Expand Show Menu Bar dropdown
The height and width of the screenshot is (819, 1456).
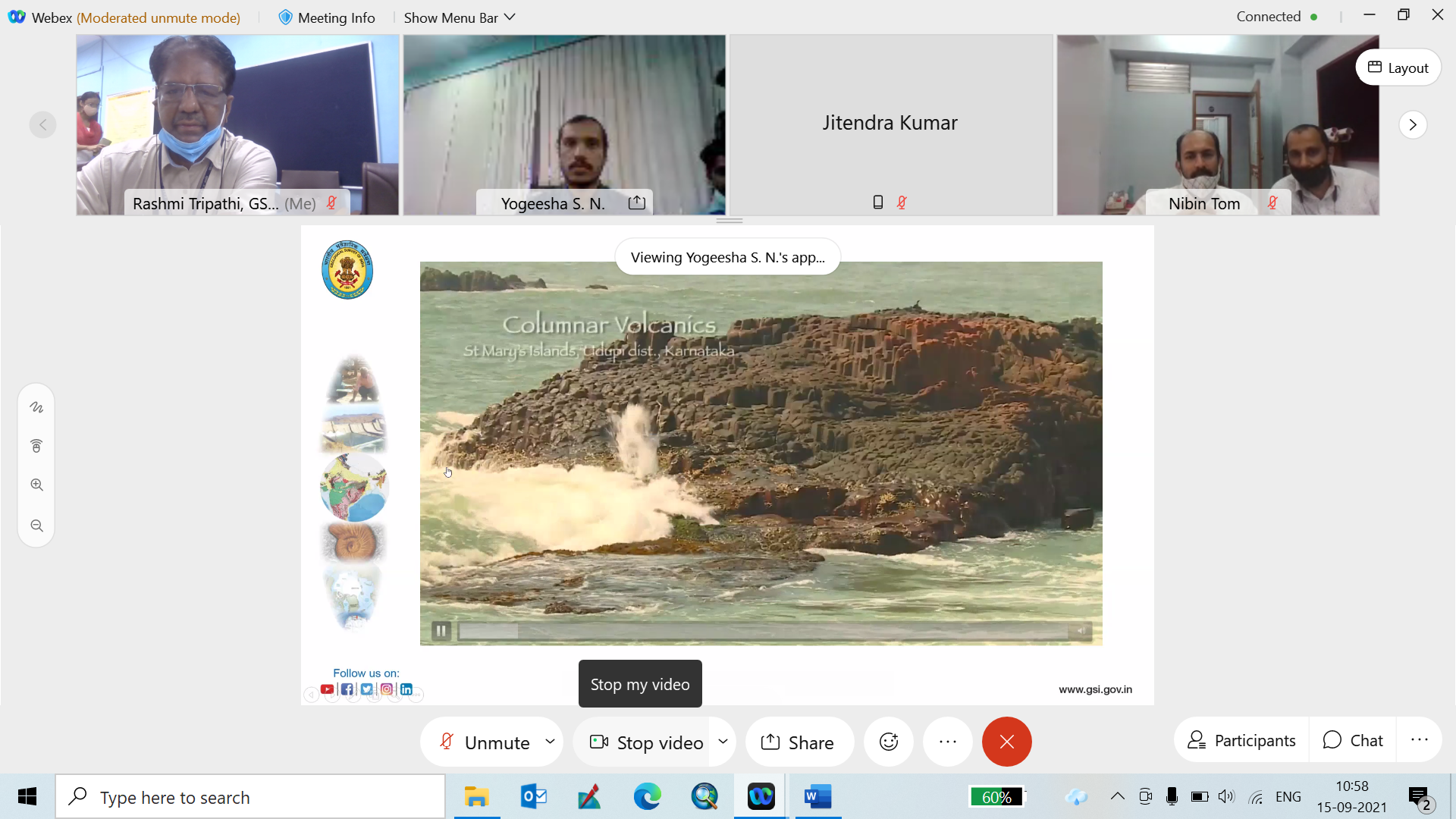point(459,17)
